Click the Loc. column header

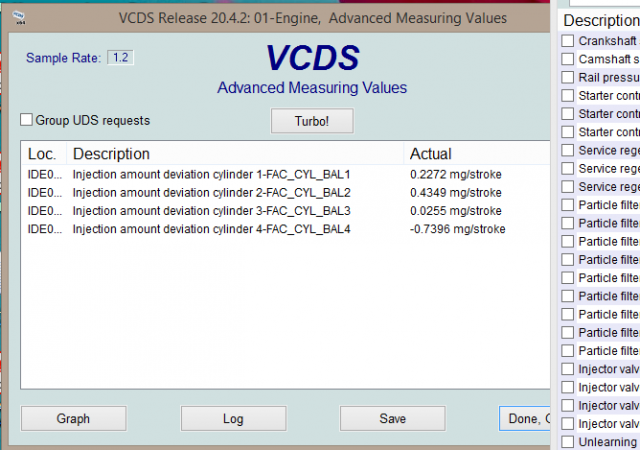[43, 154]
